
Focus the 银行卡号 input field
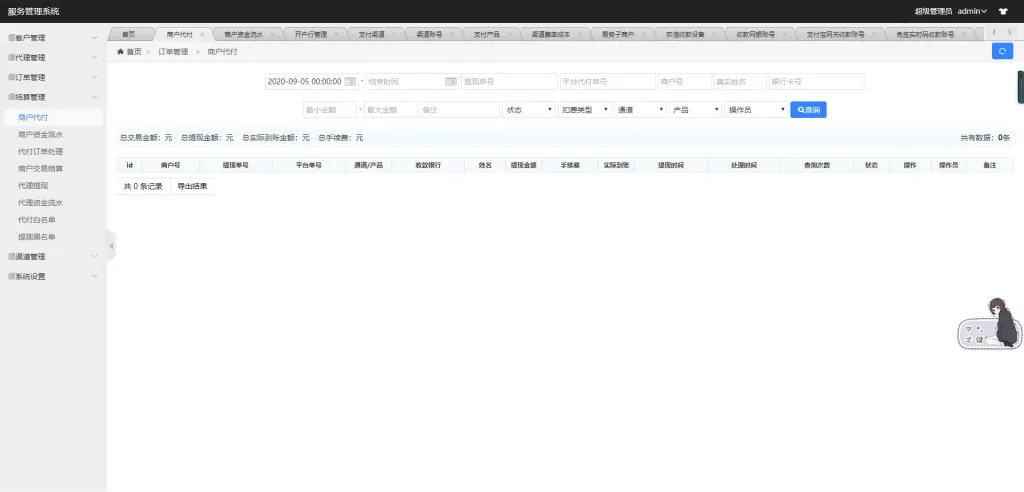pos(817,82)
